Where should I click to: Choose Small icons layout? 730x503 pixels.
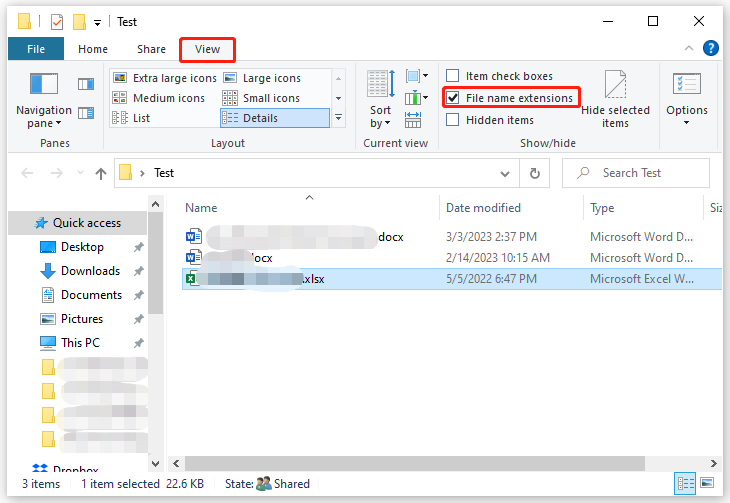point(261,98)
